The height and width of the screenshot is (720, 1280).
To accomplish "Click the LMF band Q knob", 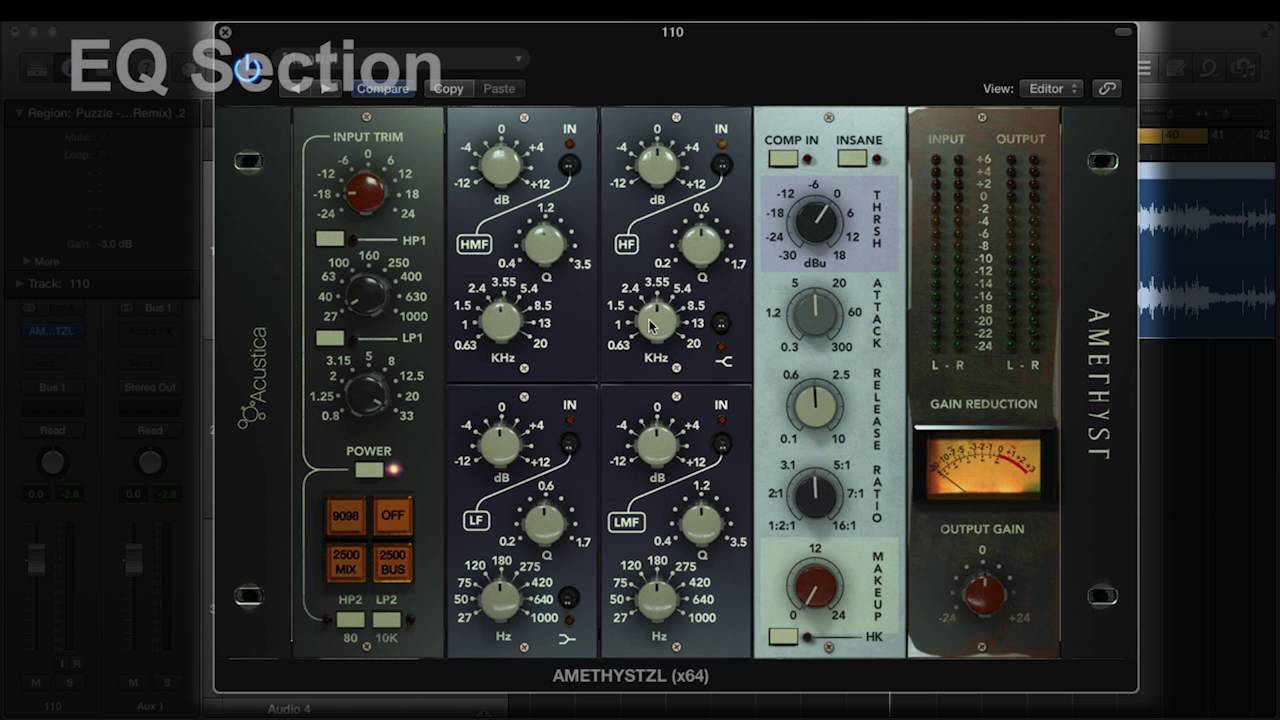I will [700, 522].
